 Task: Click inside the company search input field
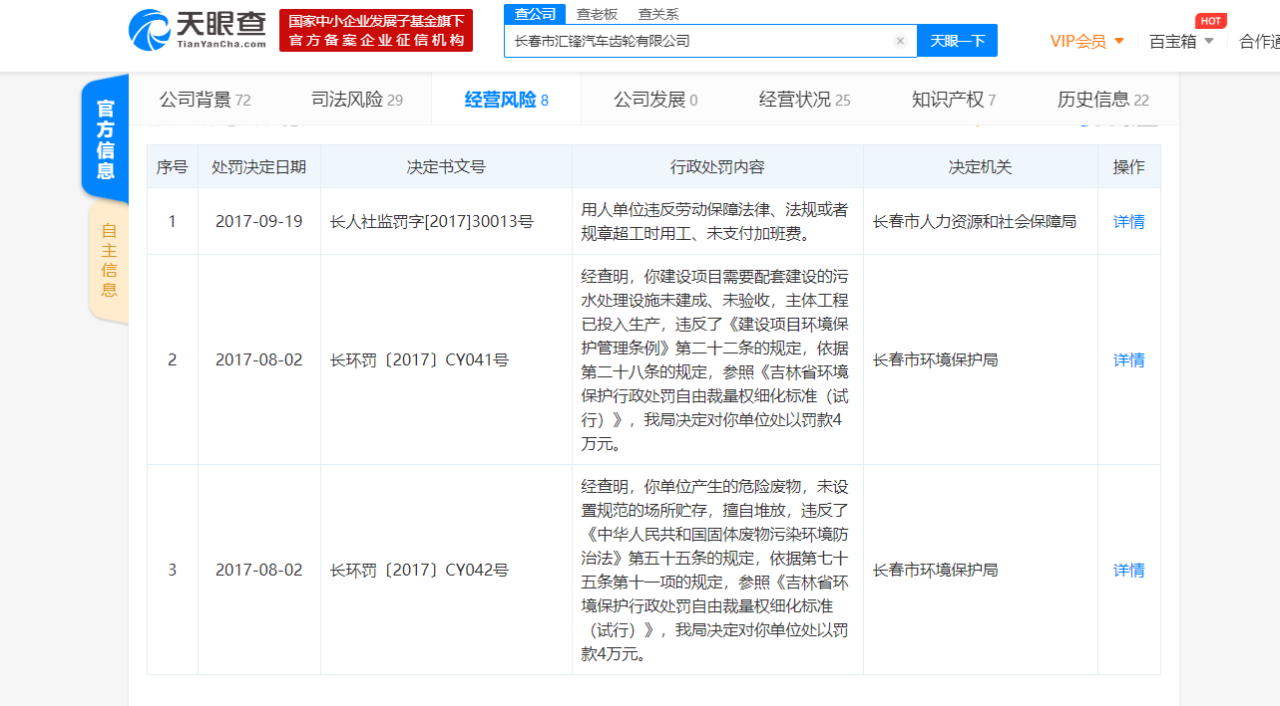(x=700, y=41)
